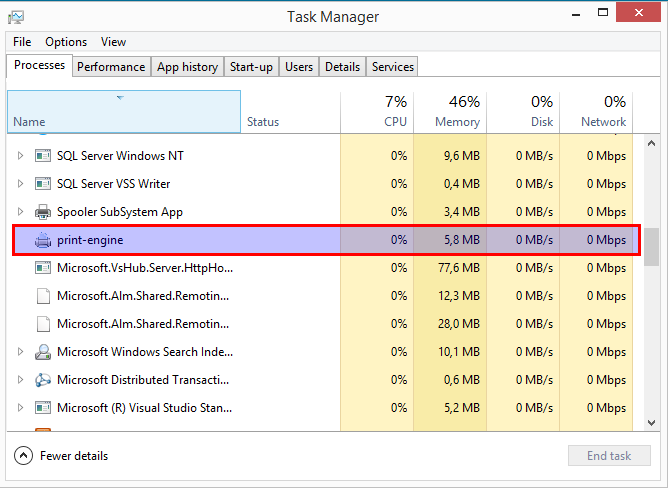Sort by the CPU column header
Image resolution: width=668 pixels, height=488 pixels.
tap(377, 112)
